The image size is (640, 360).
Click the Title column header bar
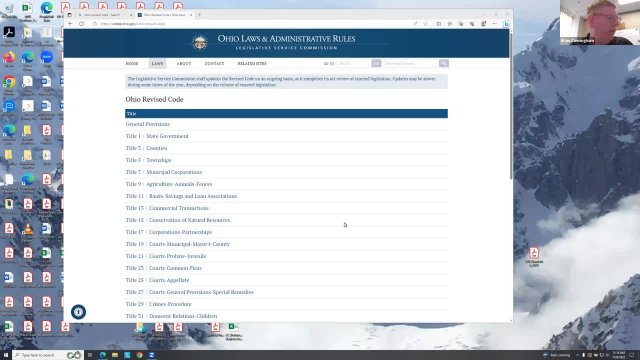tap(286, 113)
